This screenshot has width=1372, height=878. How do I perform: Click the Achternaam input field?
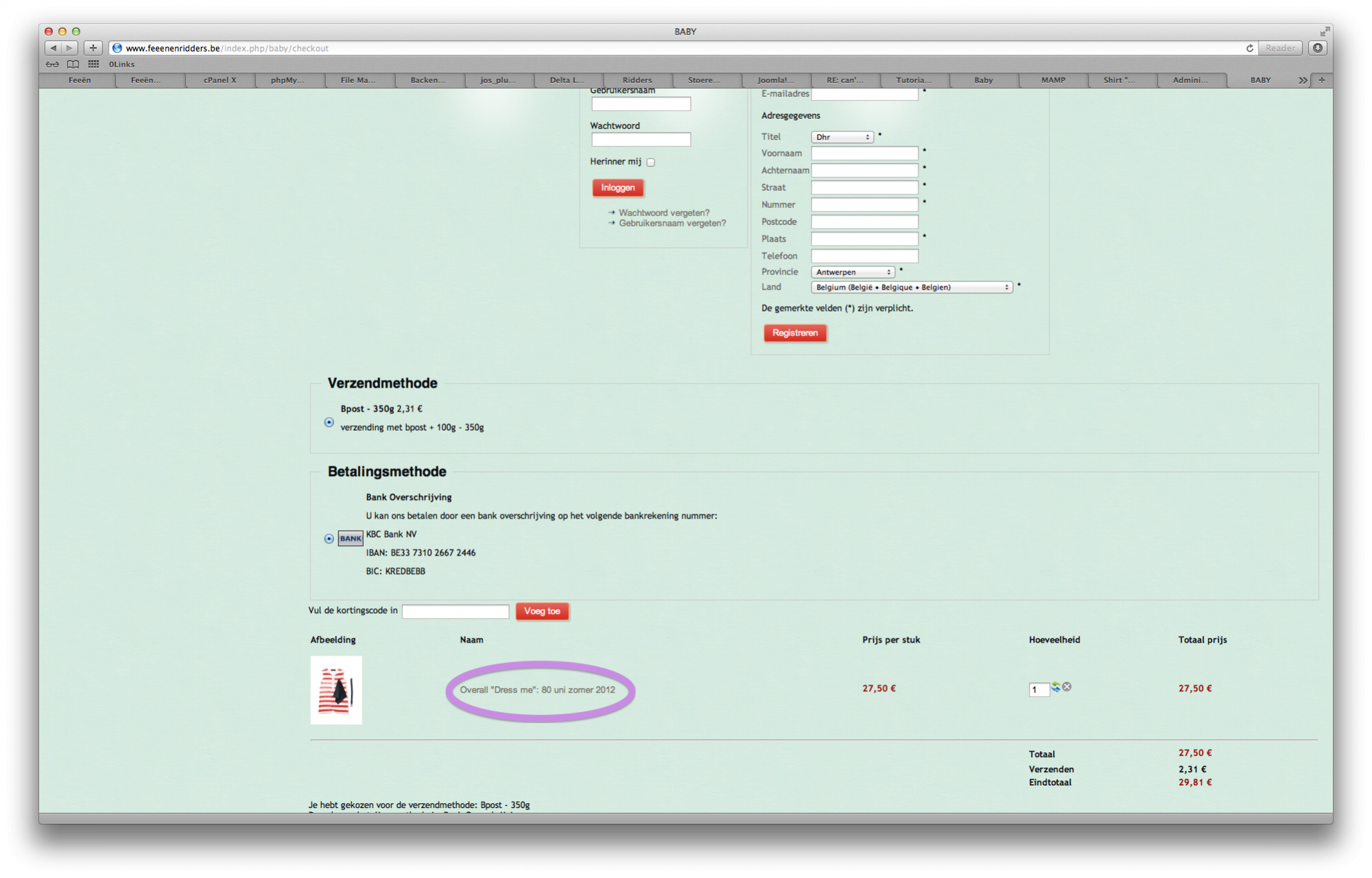[864, 170]
